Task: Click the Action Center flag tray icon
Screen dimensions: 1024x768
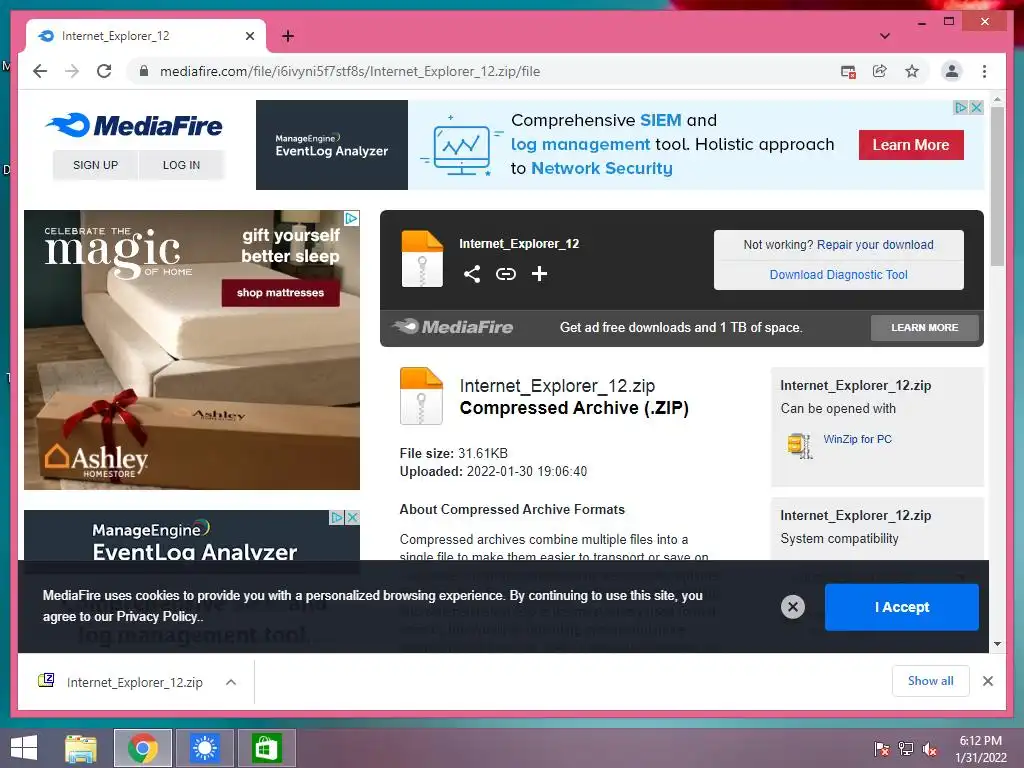Action: 882,749
